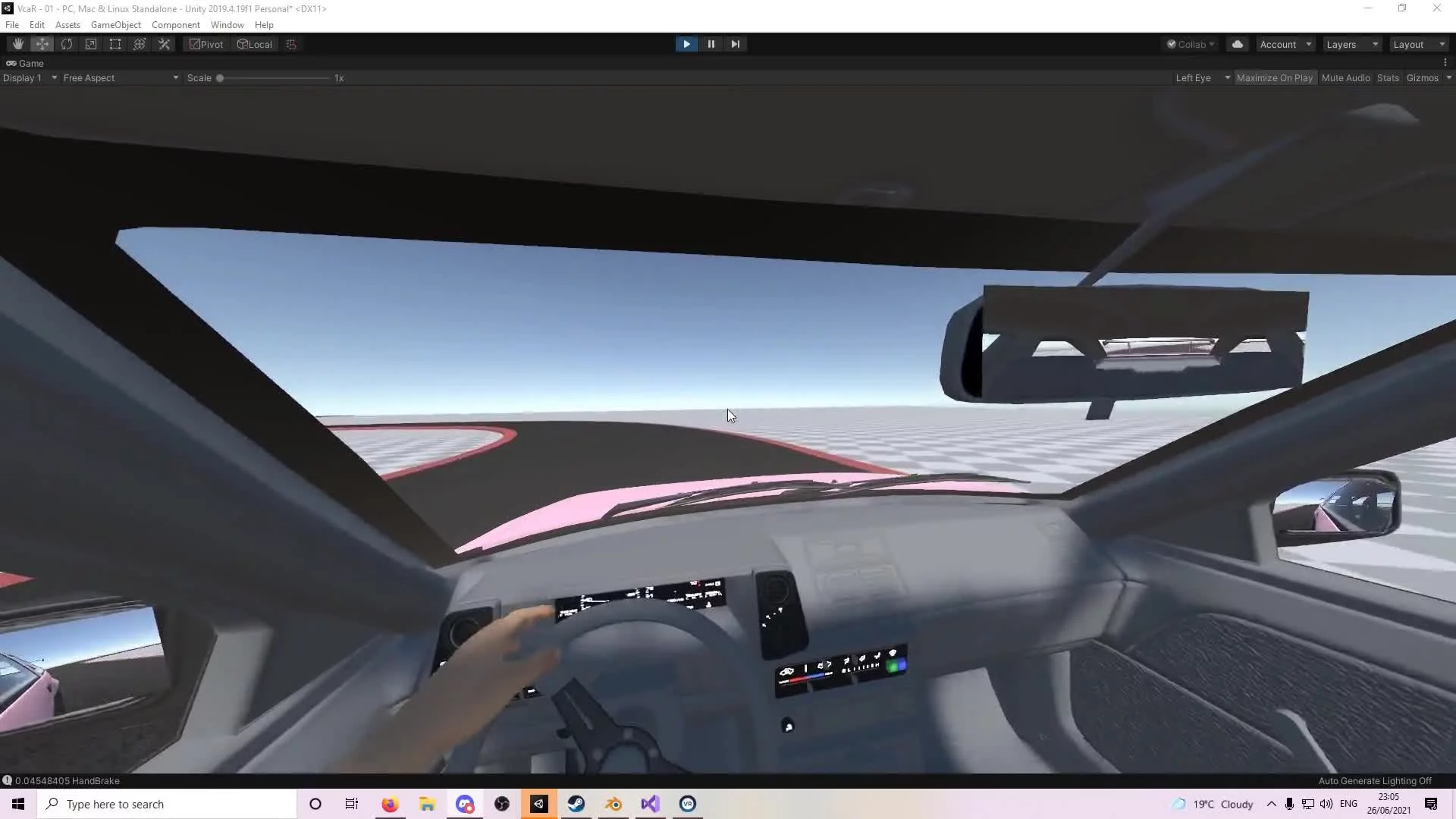Open the Window menu
Viewport: 1456px width, 819px height.
227,25
